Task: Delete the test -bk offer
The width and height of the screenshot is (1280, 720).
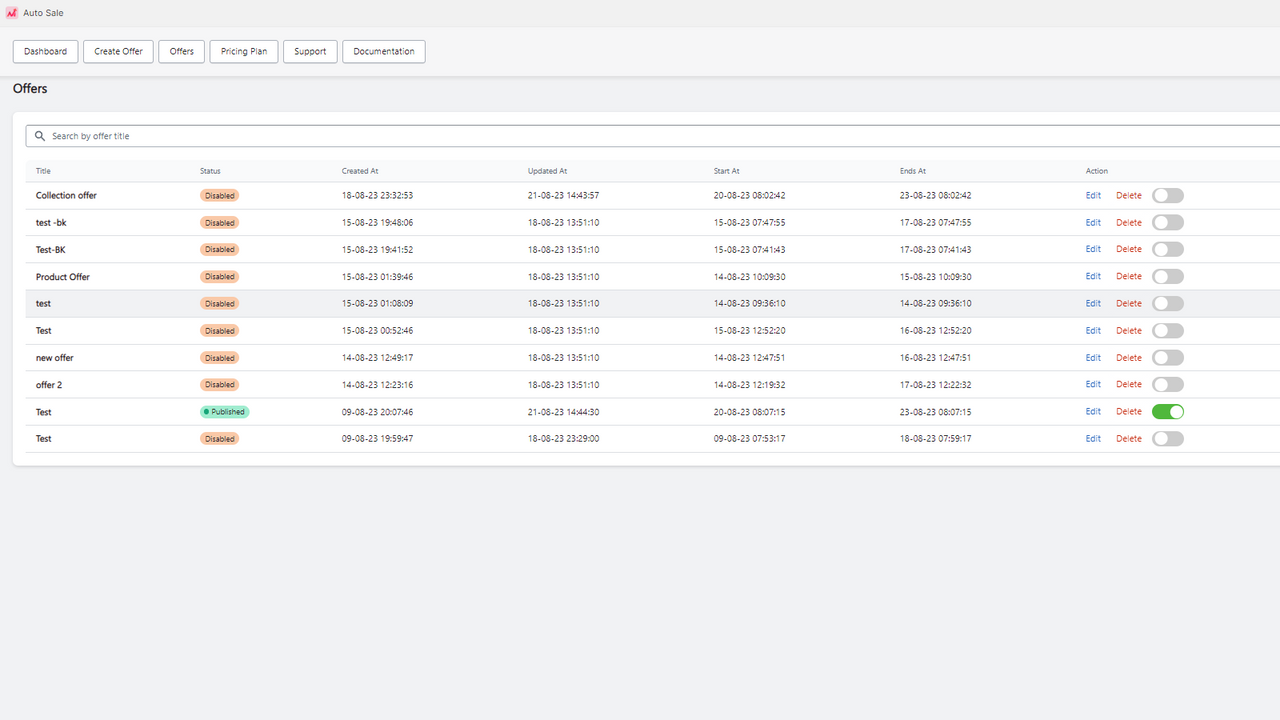Action: pos(1129,223)
